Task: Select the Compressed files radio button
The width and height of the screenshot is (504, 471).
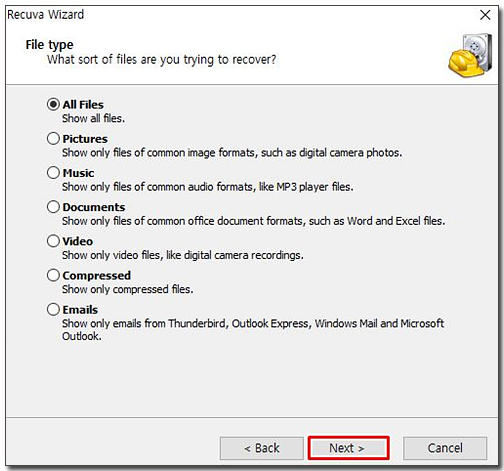Action: coord(53,275)
